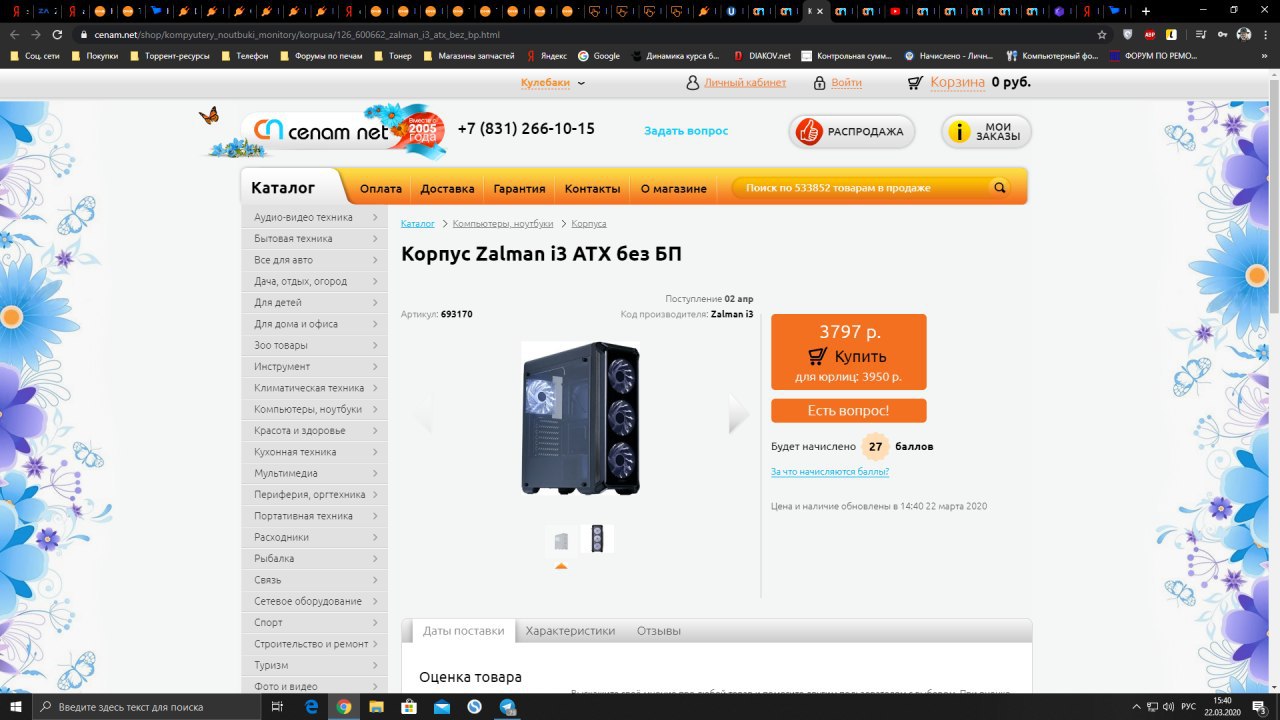The height and width of the screenshot is (720, 1280).
Task: Open the DIAKOV.net bookmark
Action: (x=762, y=56)
